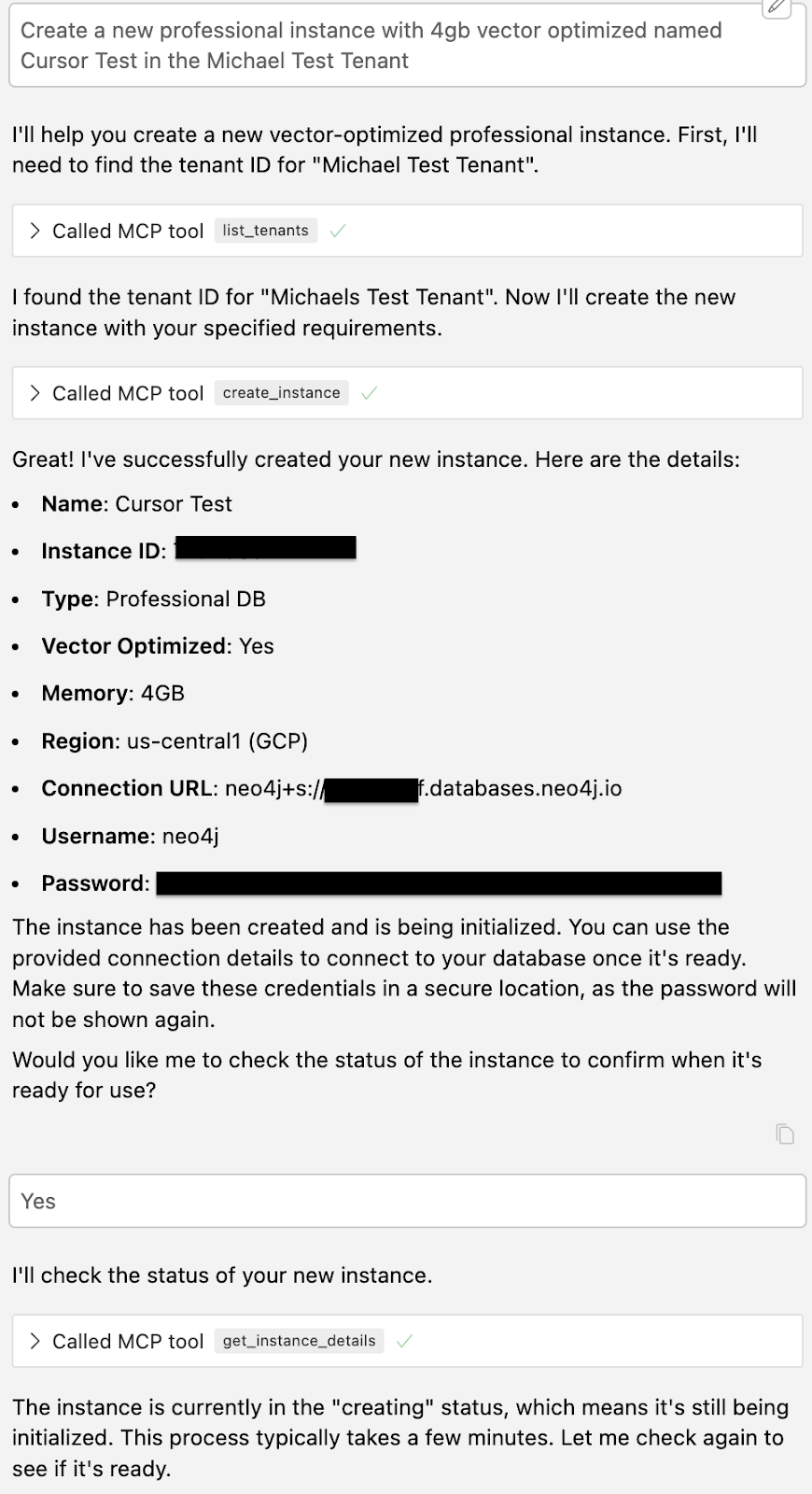The image size is (812, 1494).
Task: Click the checkmark beside get_instance_details
Action: tap(405, 1340)
